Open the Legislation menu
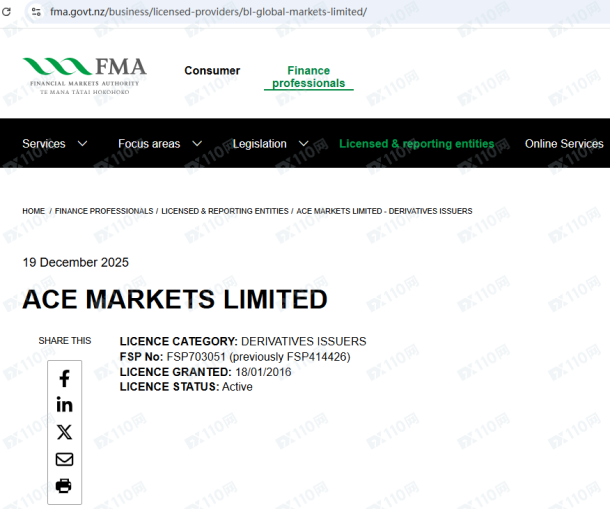The height and width of the screenshot is (509, 610). (259, 144)
